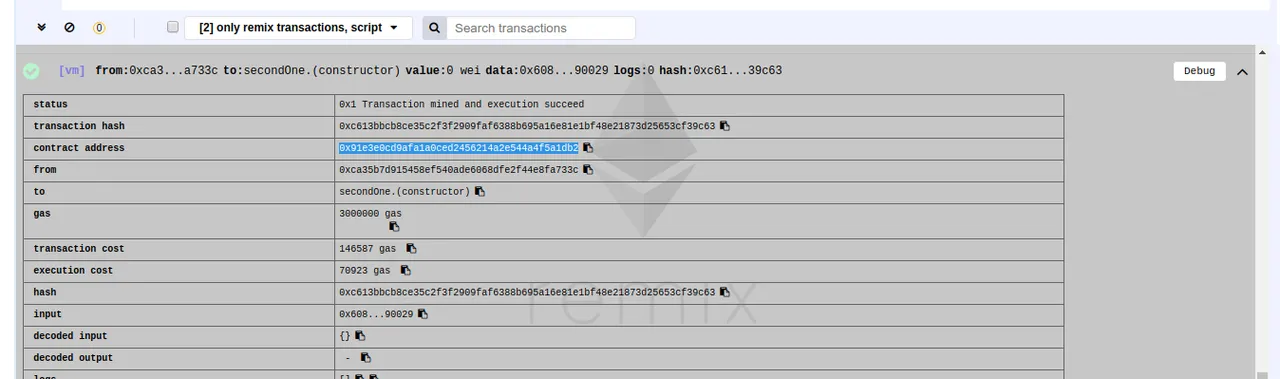
Task: Open the only remix transactions filter dropdown
Action: click(298, 28)
